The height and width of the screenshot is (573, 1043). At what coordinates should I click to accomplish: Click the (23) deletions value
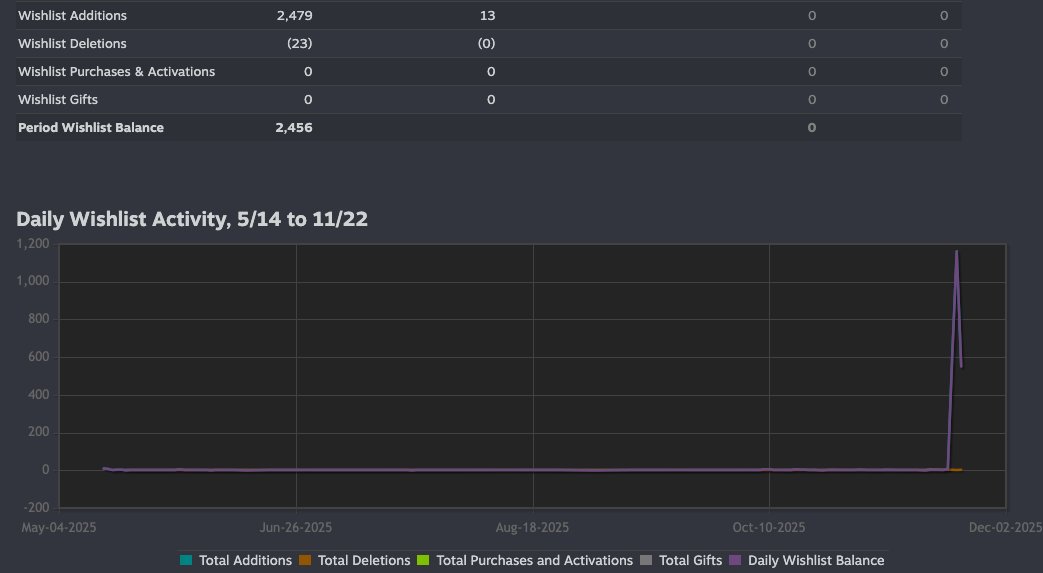pyautogui.click(x=299, y=43)
